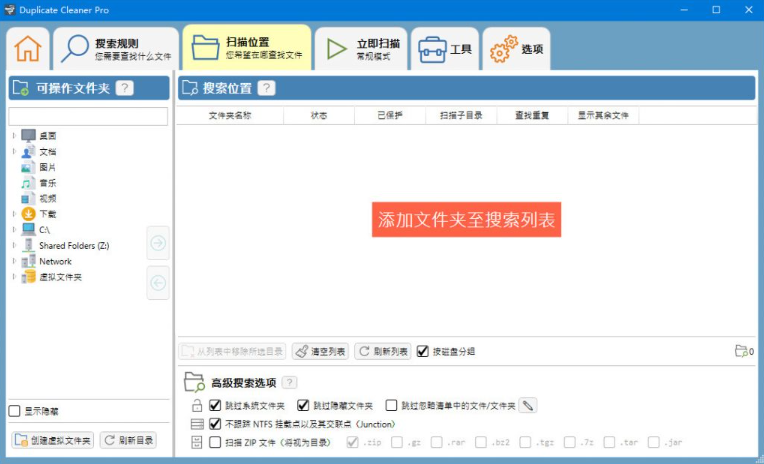Select the 图片 folder icon

28,167
